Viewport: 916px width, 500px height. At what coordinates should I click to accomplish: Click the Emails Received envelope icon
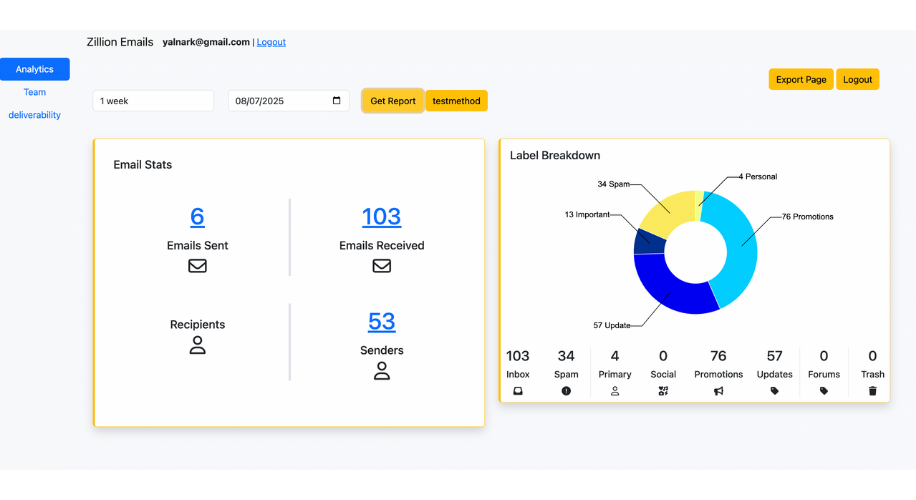381,266
